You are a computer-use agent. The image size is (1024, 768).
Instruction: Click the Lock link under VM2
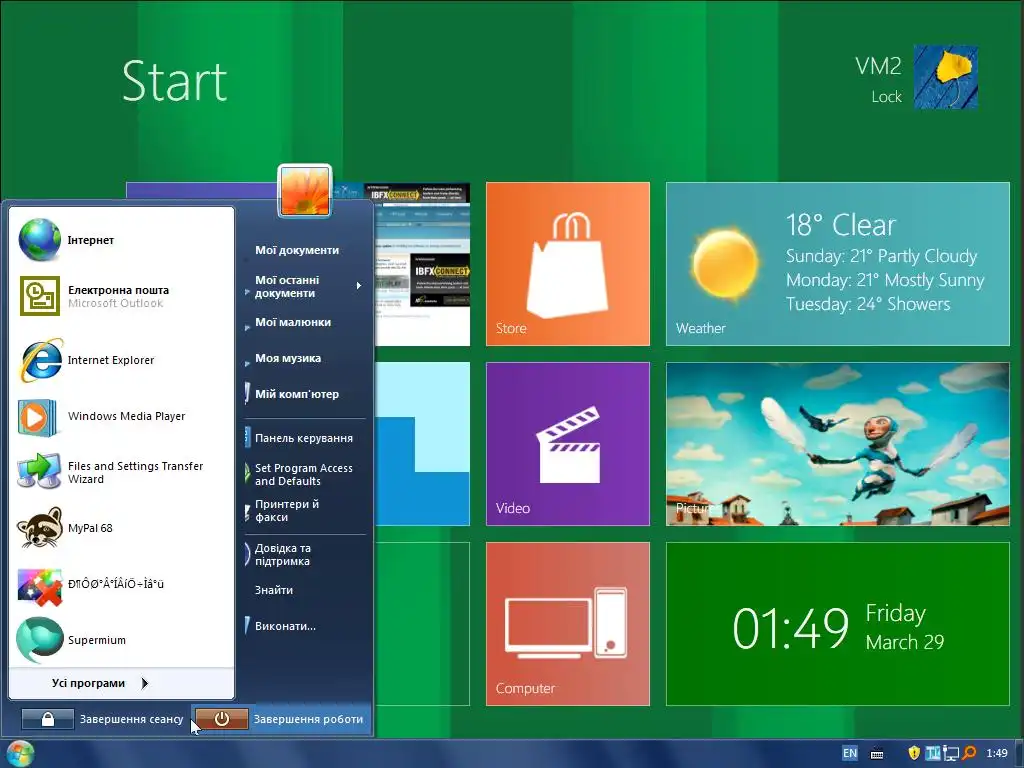pos(886,97)
